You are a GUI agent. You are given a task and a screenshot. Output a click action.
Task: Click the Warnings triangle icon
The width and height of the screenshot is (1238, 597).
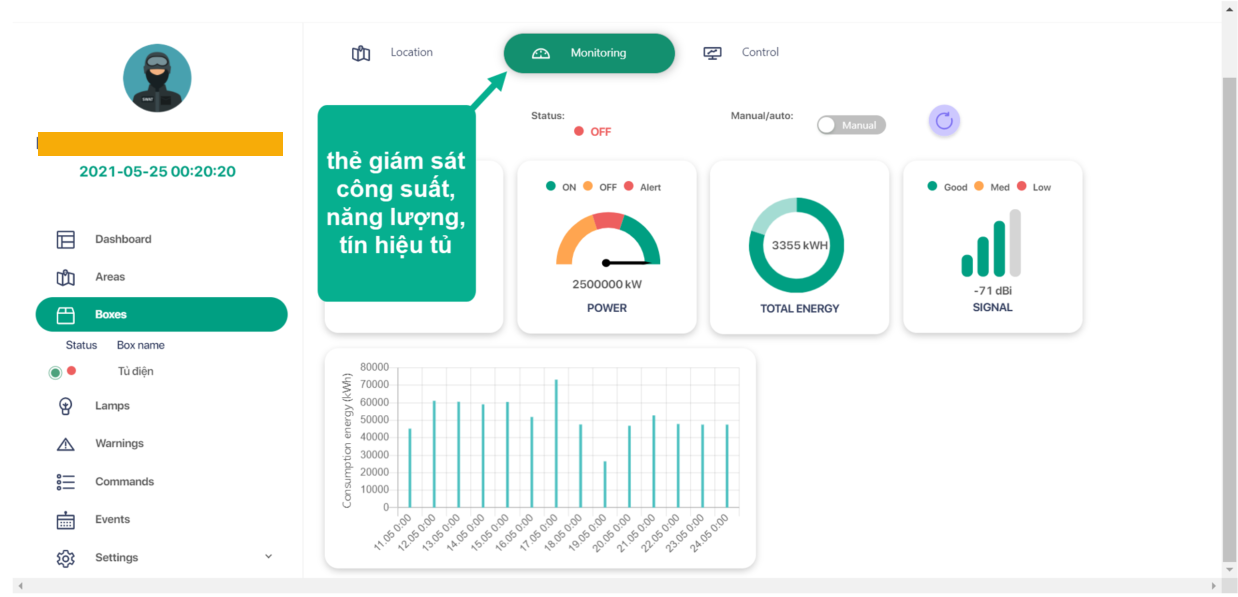pos(66,444)
